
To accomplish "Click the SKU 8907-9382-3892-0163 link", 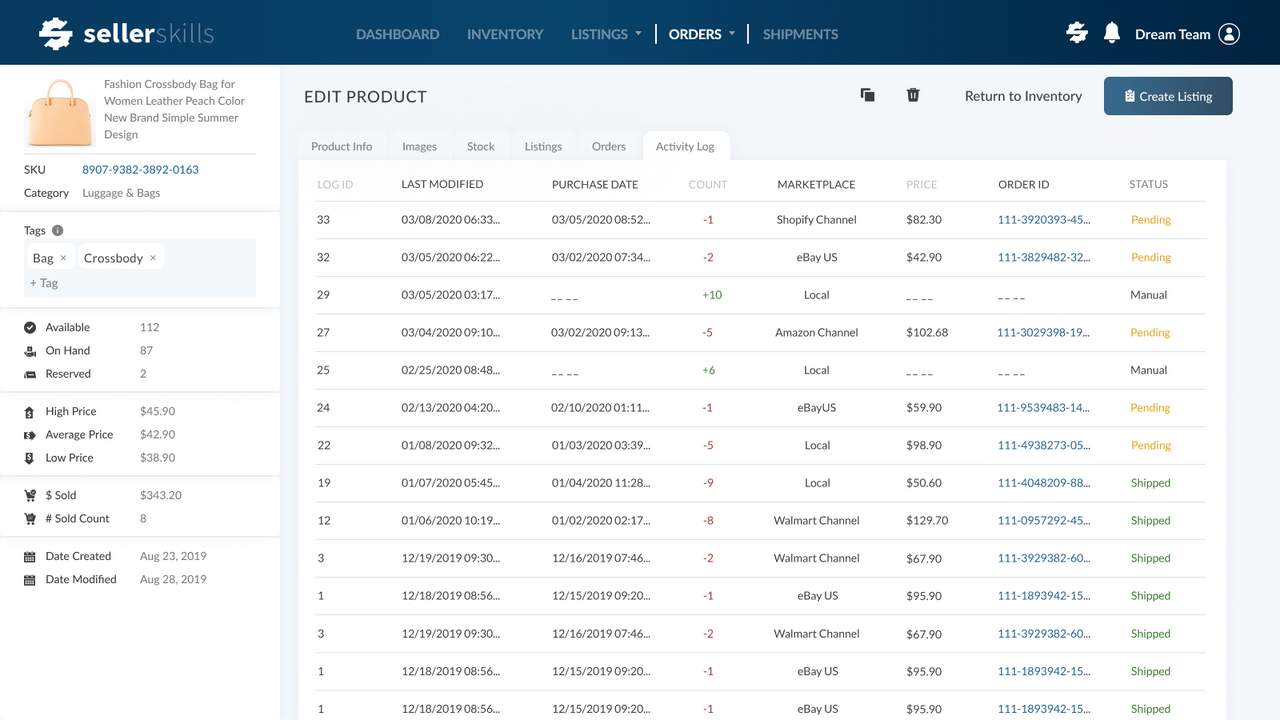I will point(140,170).
